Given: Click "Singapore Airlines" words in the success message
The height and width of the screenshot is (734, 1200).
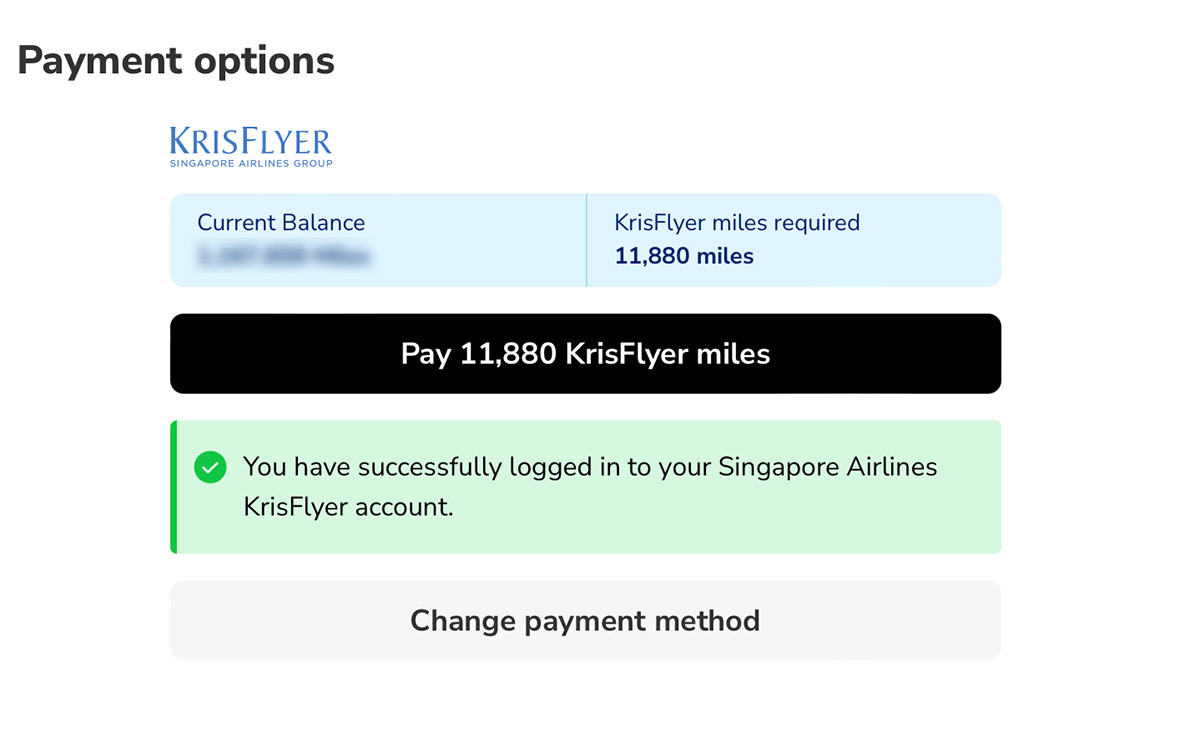Looking at the screenshot, I should [828, 467].
